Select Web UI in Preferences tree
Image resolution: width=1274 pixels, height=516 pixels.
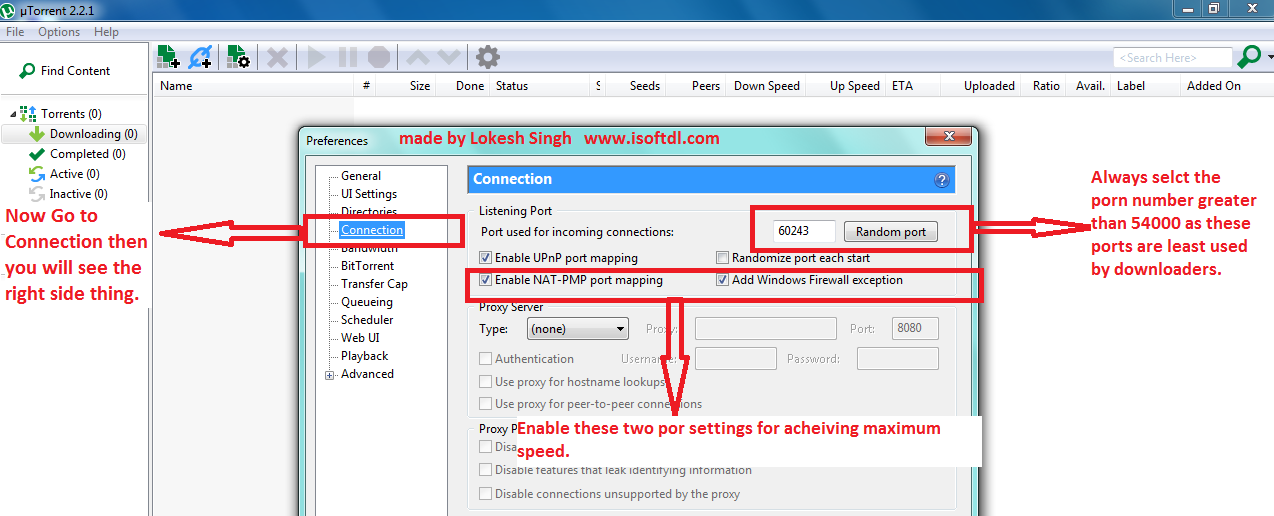[x=360, y=338]
